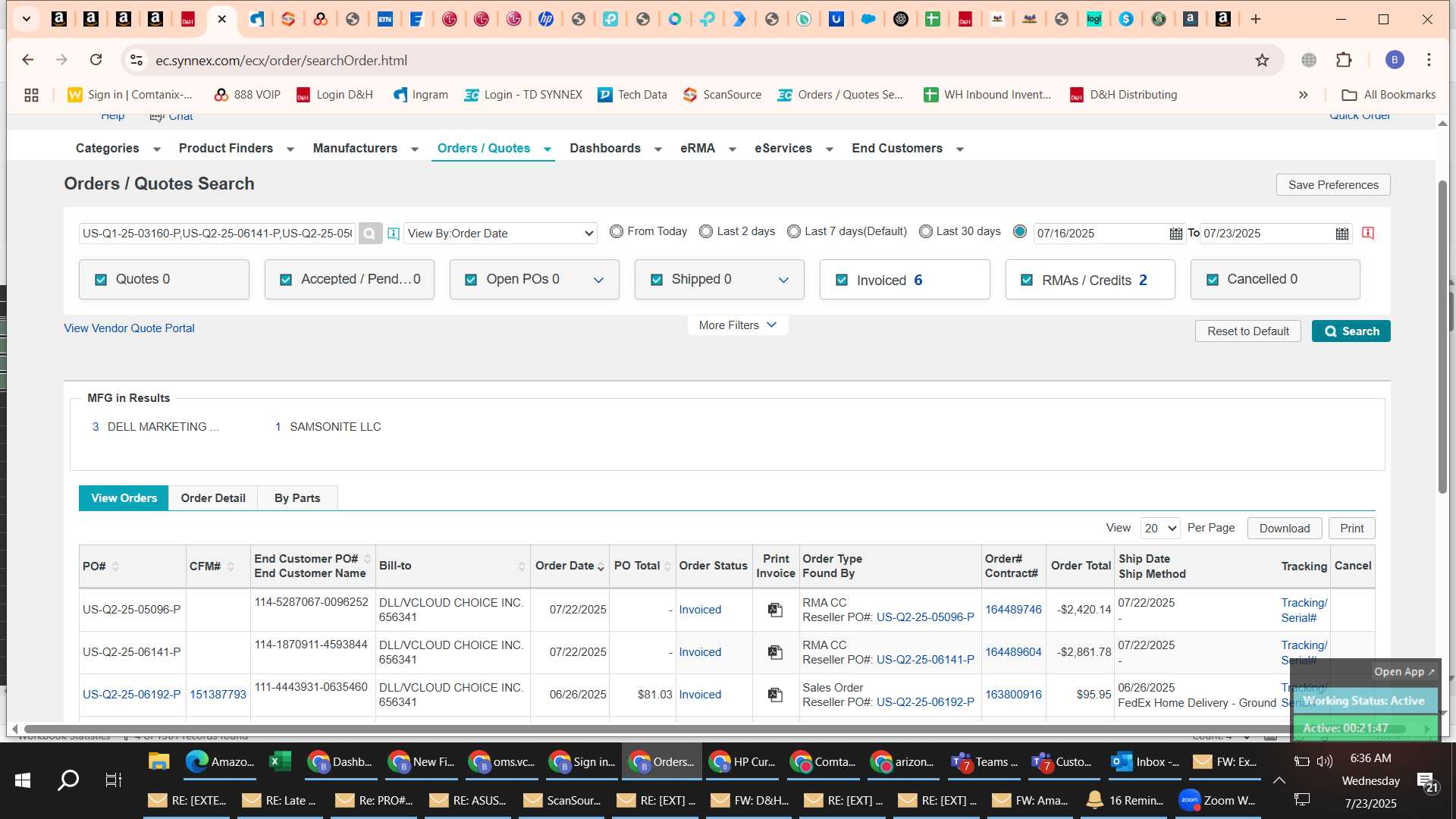
Task: Toggle the Invoiced checkbox
Action: [842, 280]
